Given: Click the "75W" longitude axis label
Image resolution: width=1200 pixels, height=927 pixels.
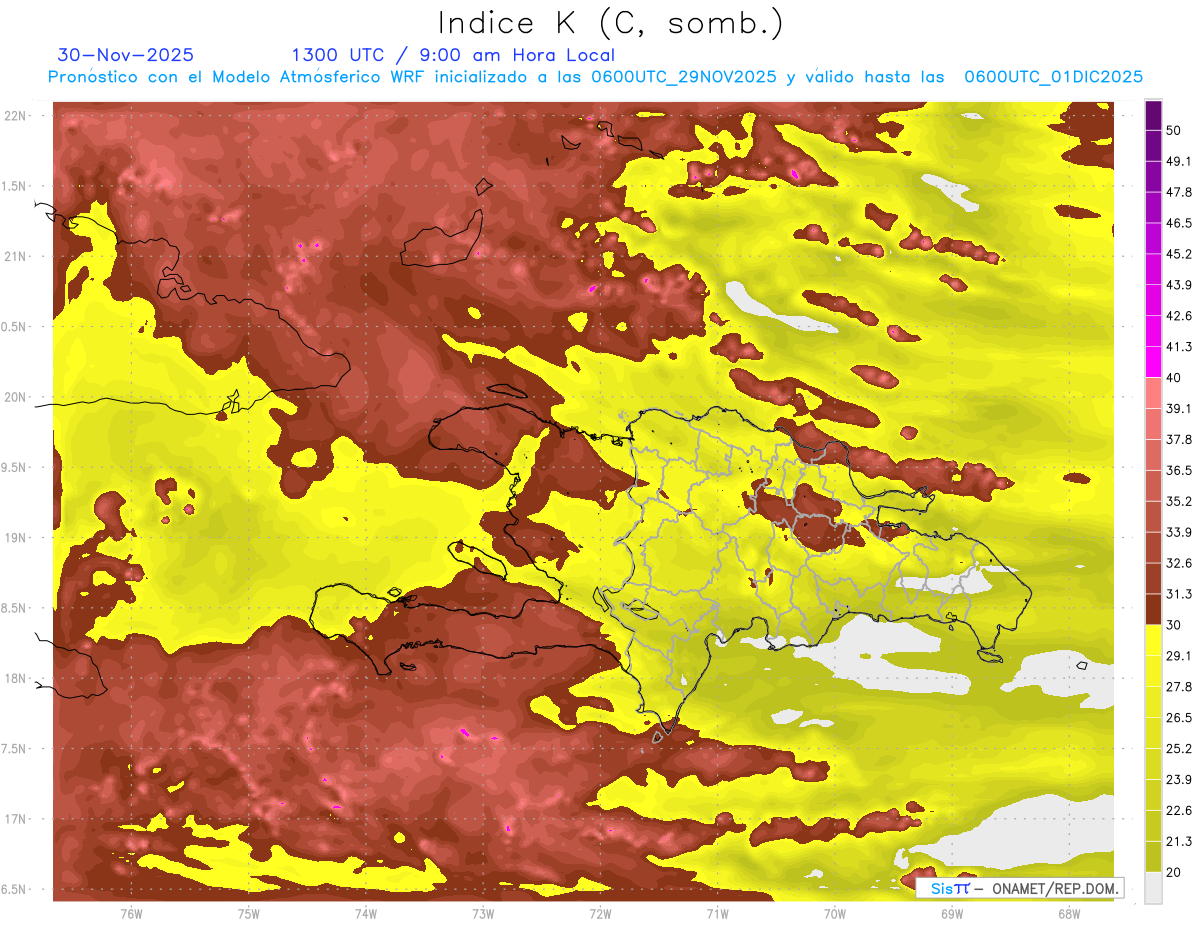Looking at the screenshot, I should pyautogui.click(x=248, y=914).
